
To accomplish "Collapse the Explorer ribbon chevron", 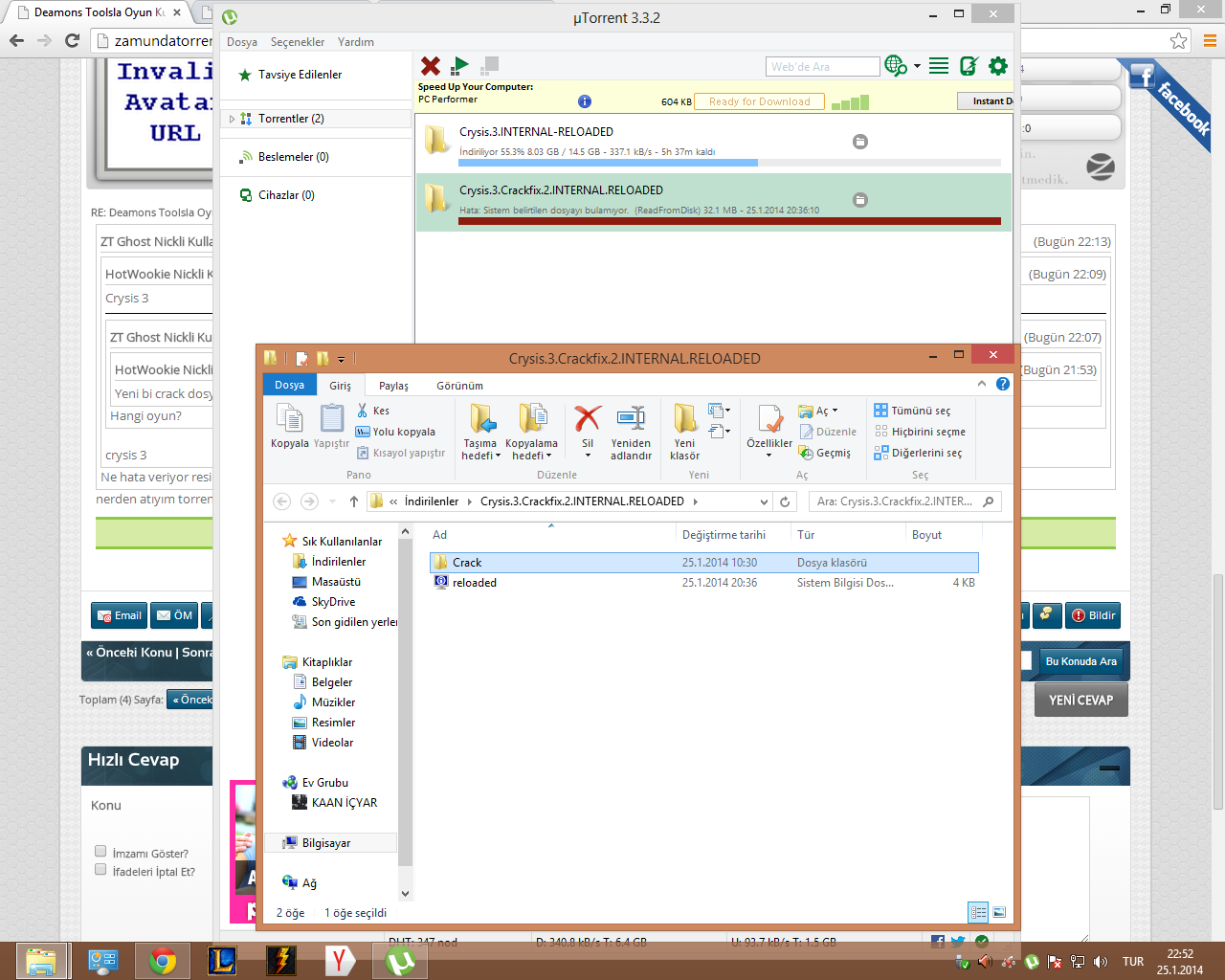I will 981,384.
